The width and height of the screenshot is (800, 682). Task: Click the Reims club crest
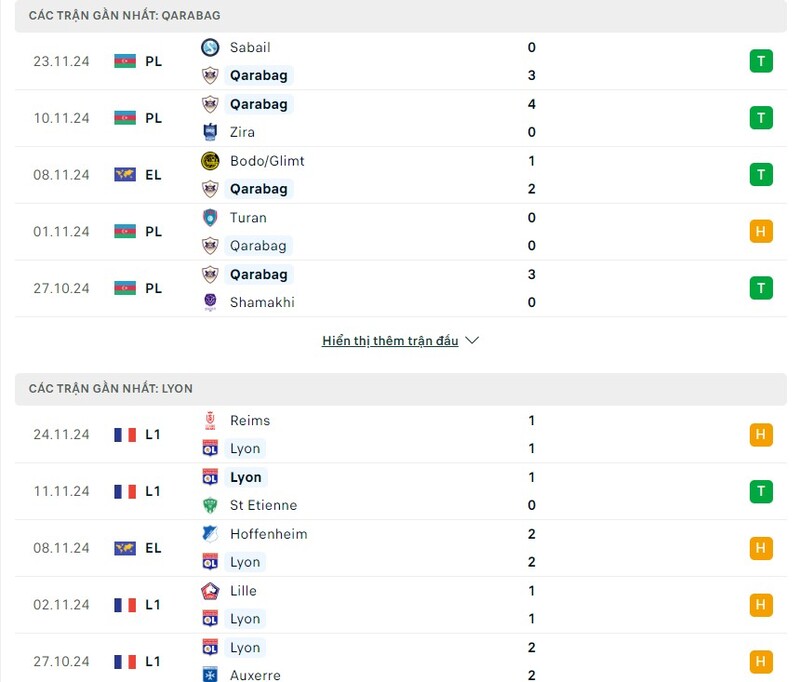pyautogui.click(x=210, y=420)
